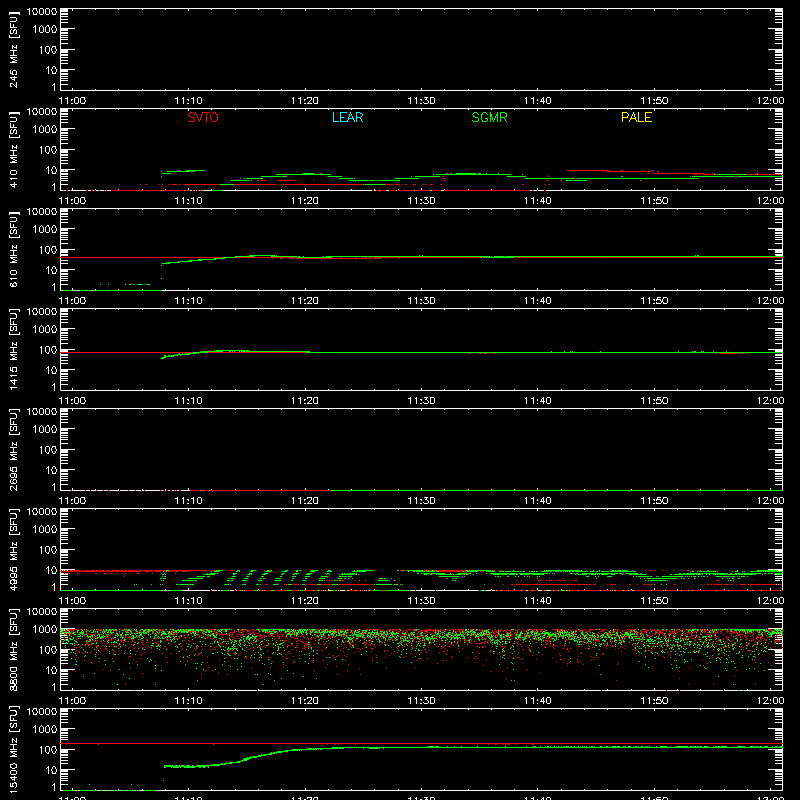Image resolution: width=800 pixels, height=800 pixels.
Task: Click 11:00 below the 8800 MHz panel
Action: 72,701
